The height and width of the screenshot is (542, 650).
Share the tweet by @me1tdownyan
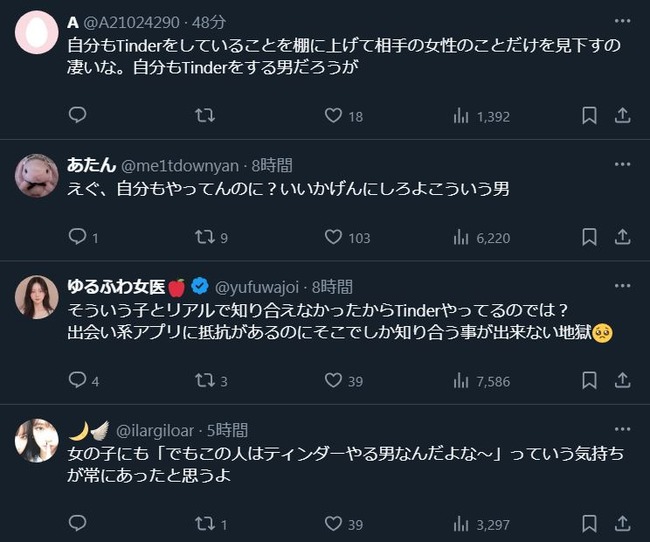pos(621,237)
